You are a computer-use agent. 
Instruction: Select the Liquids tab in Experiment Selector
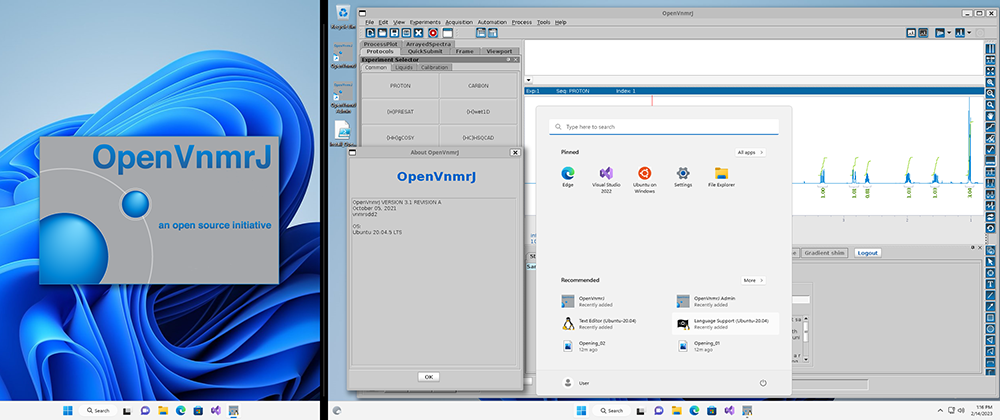(x=404, y=68)
